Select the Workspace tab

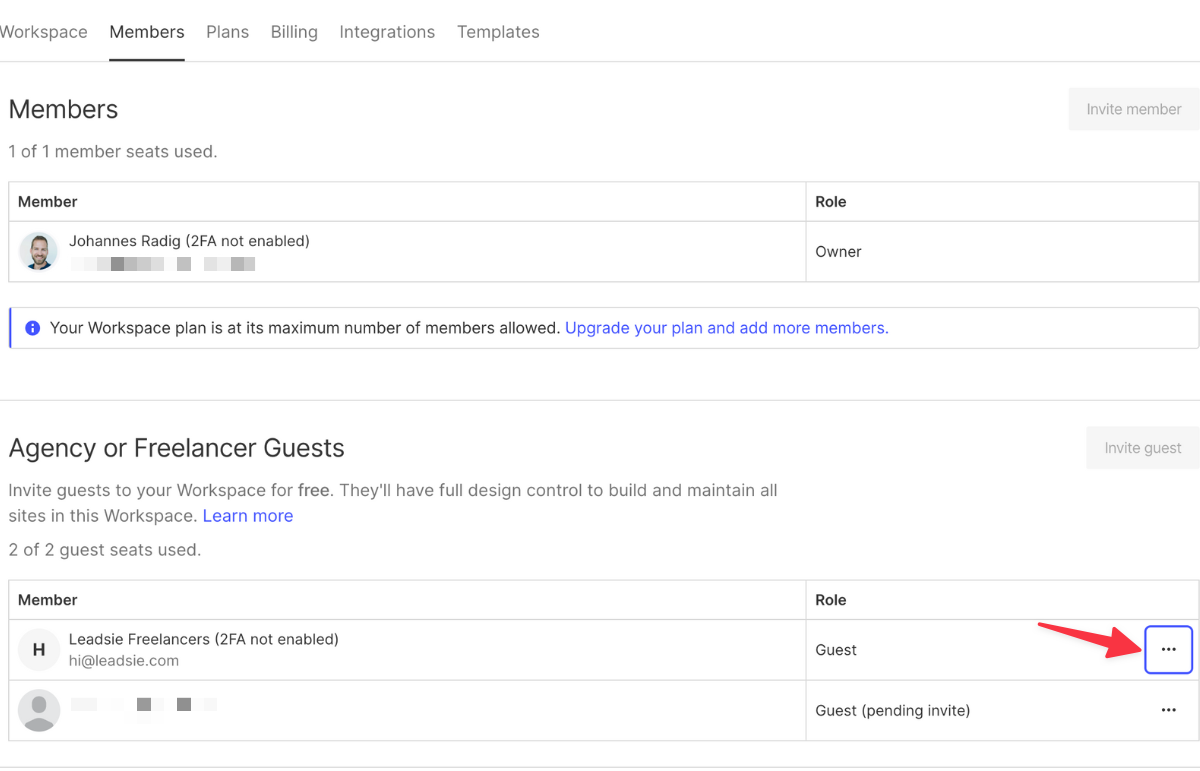pyautogui.click(x=43, y=31)
